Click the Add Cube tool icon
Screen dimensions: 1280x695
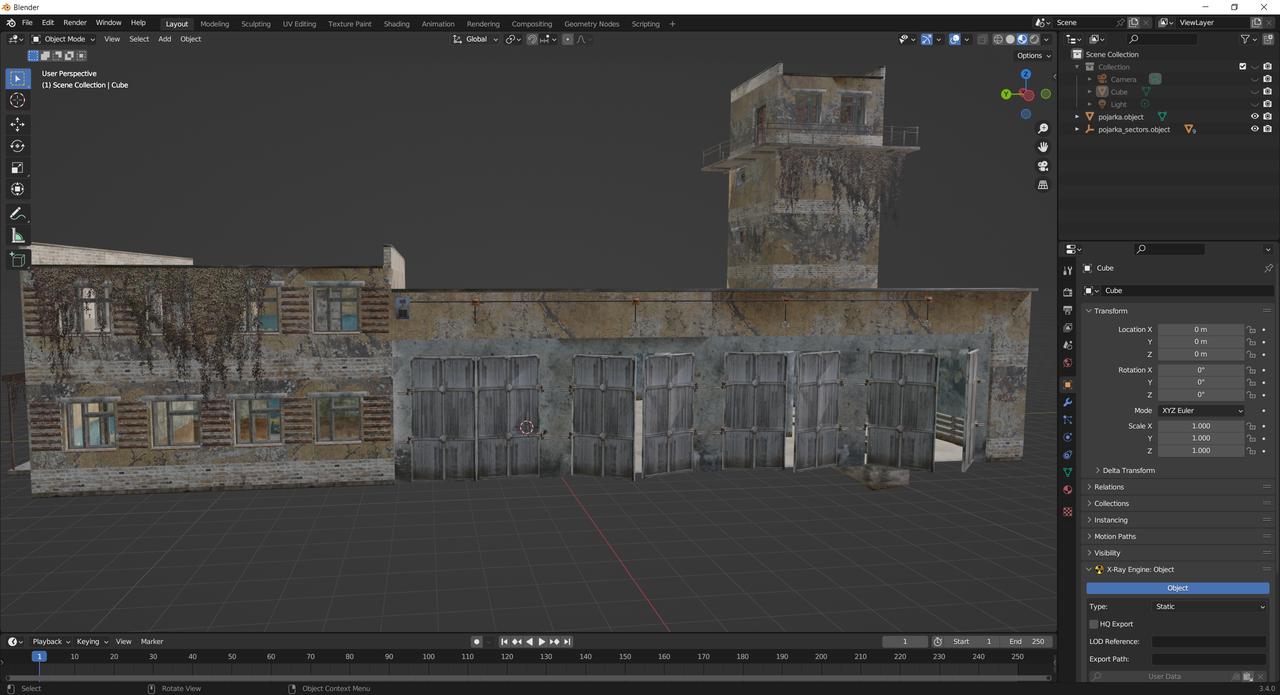click(x=17, y=259)
